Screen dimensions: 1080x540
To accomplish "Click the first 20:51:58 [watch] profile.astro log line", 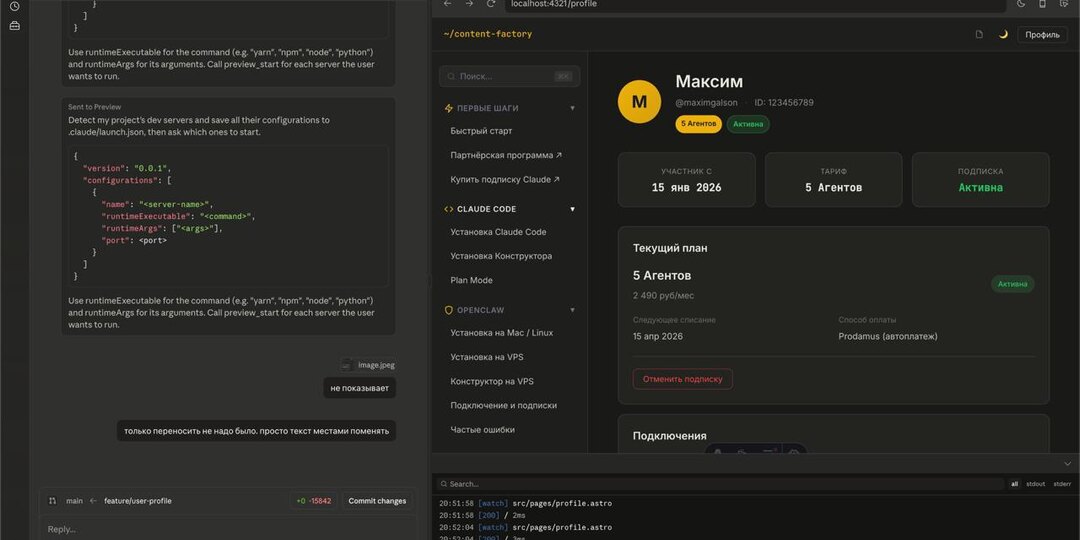I will coord(526,503).
